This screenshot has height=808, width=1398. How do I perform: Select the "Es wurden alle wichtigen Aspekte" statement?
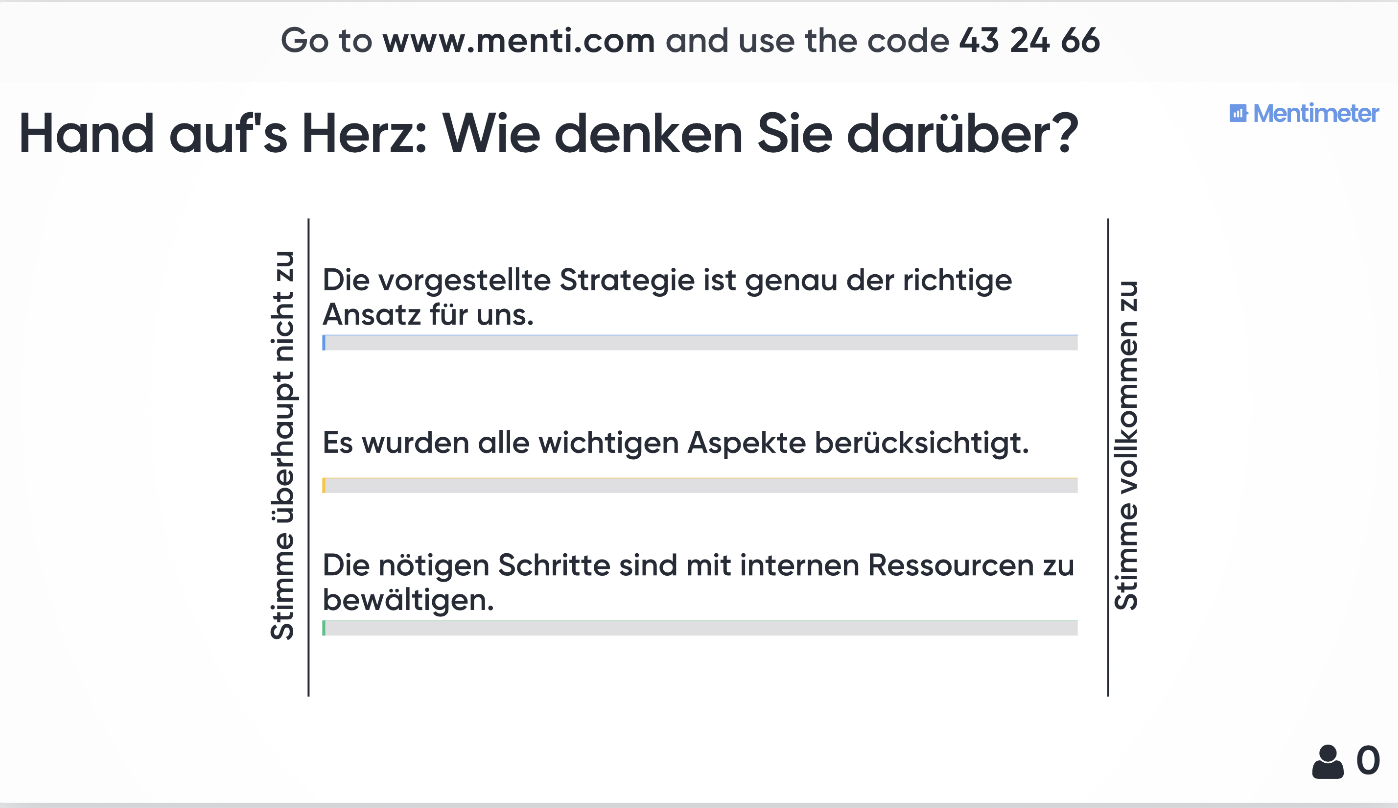[x=675, y=443]
